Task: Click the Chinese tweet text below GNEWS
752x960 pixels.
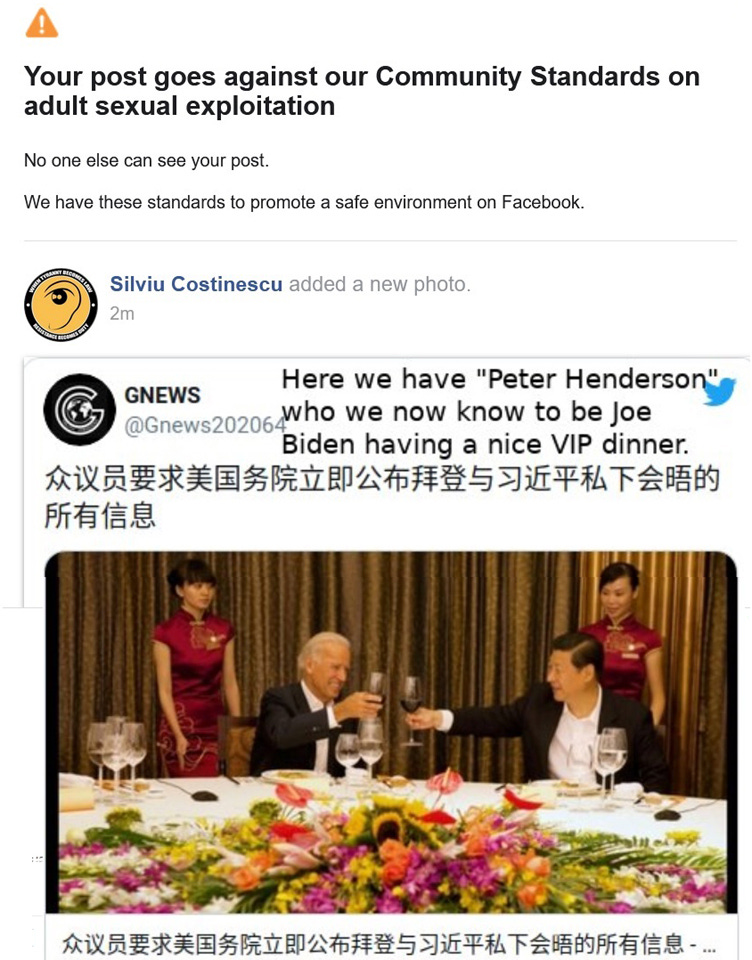Action: click(382, 497)
